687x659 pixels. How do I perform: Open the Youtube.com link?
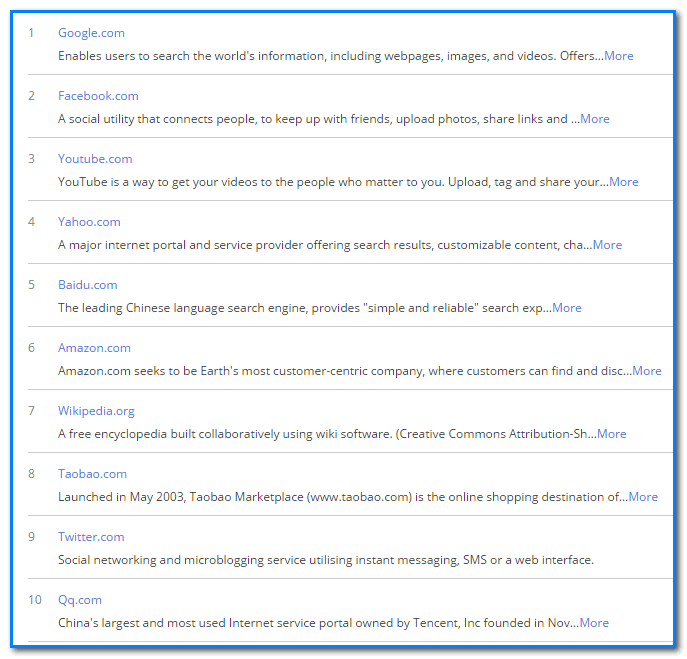click(x=95, y=159)
